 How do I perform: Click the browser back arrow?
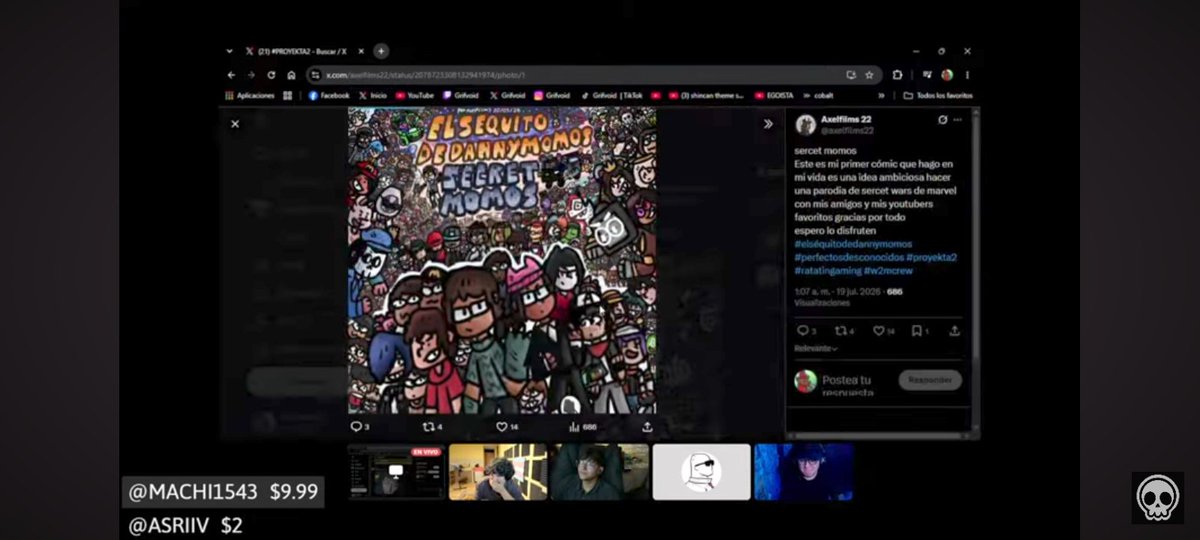click(x=232, y=75)
